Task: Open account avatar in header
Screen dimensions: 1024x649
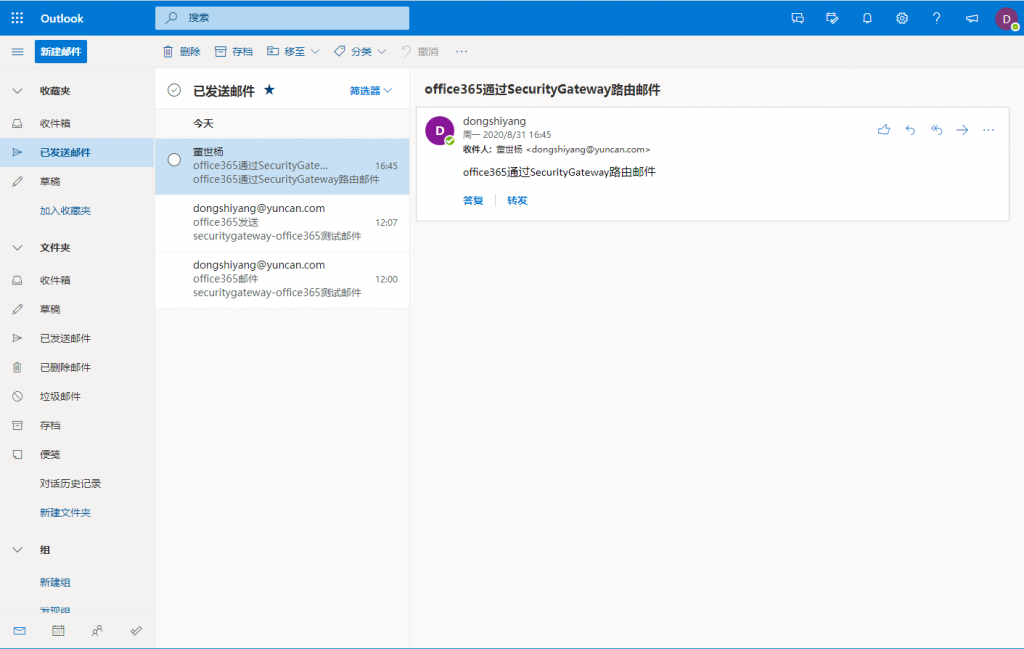Action: (1006, 19)
